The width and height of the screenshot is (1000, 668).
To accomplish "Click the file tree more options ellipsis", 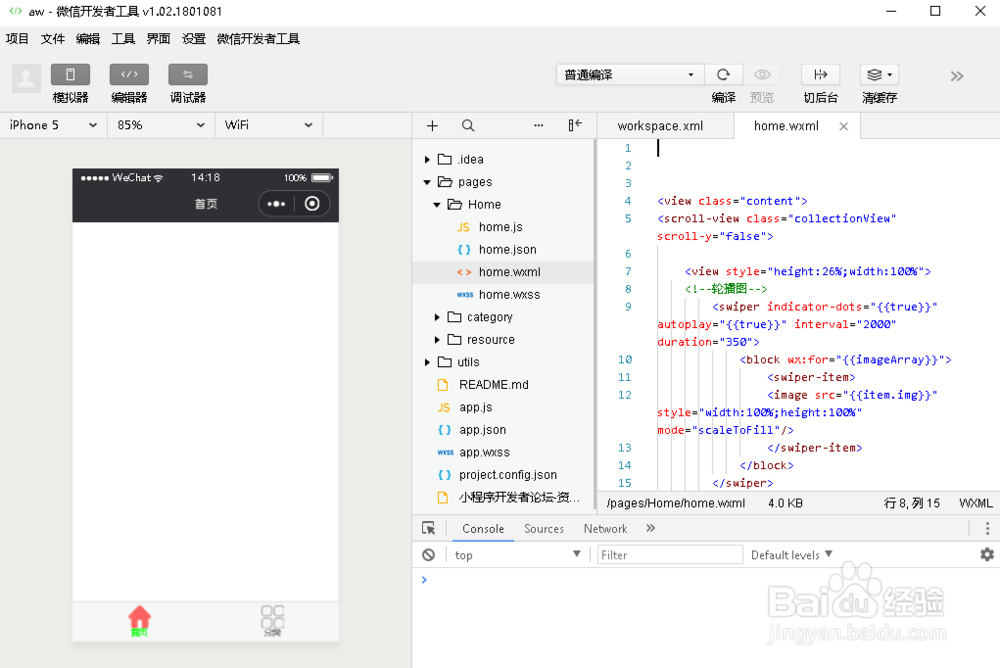I will (539, 126).
